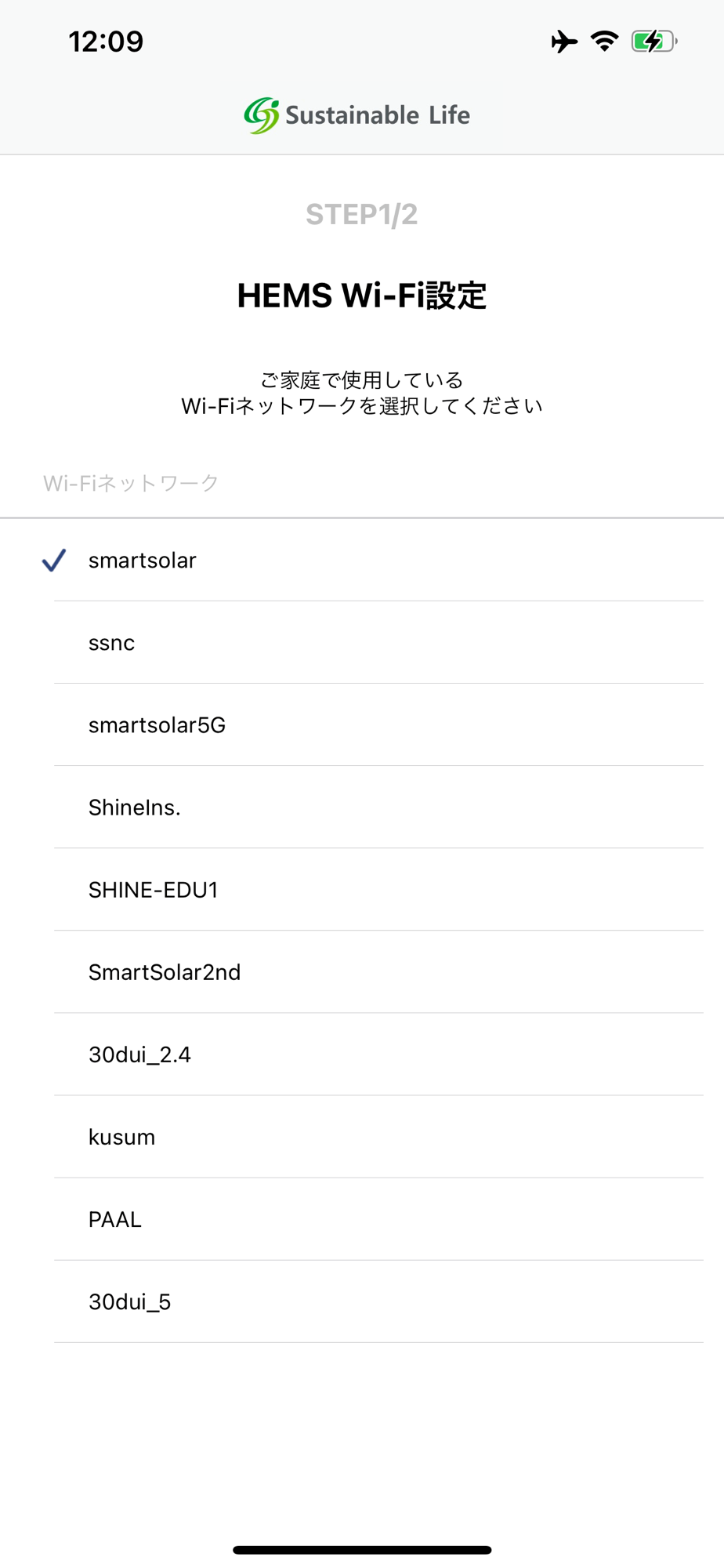724x1568 pixels.
Task: Tap the Sustainable Life logo
Action: pyautogui.click(x=357, y=115)
